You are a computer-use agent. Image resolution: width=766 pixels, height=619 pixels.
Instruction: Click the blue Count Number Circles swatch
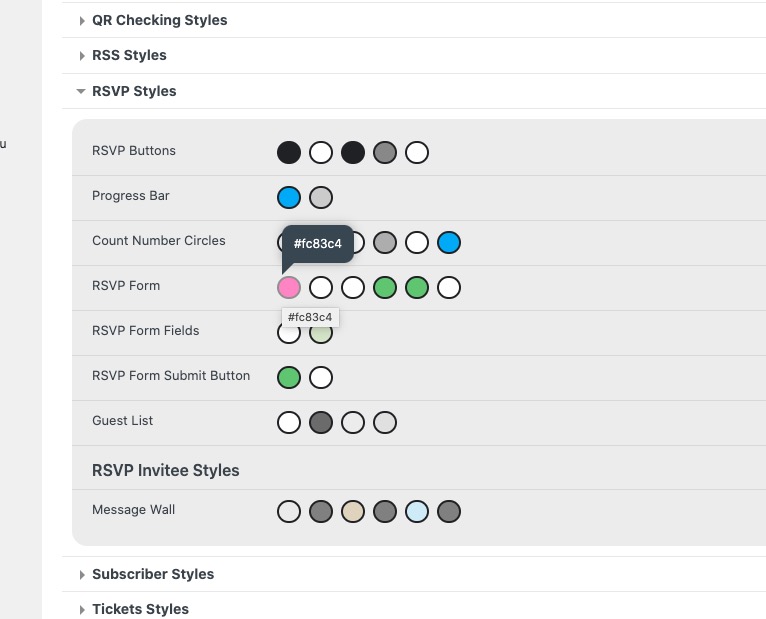point(449,243)
